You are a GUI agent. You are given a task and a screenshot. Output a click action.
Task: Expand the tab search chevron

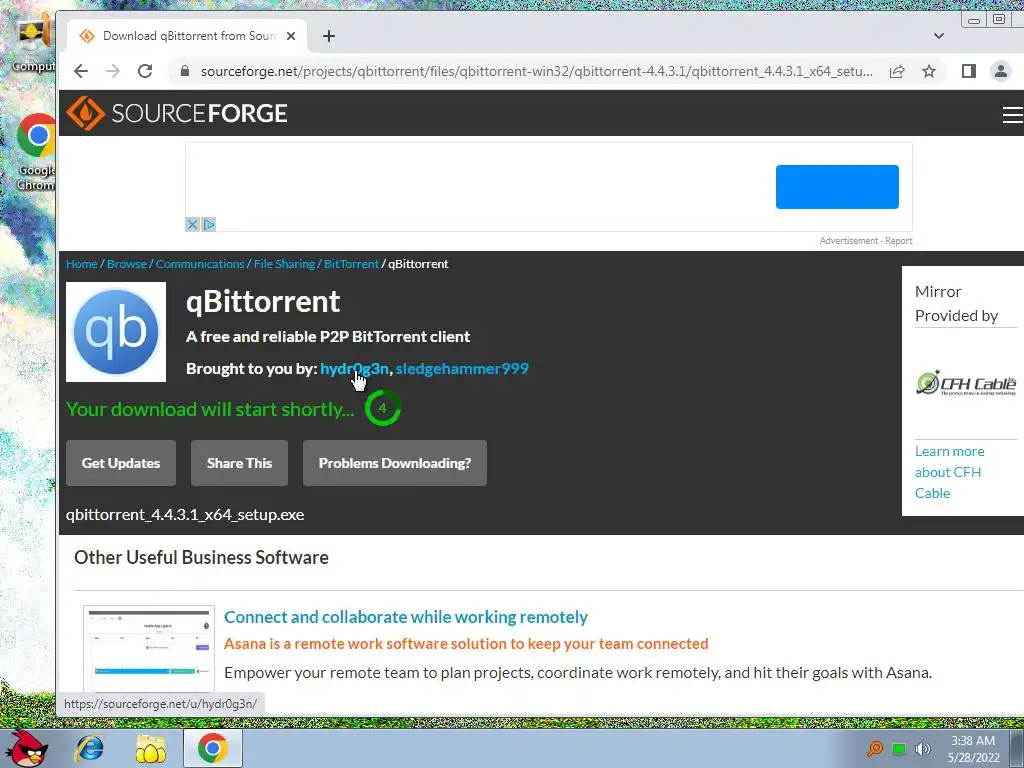[x=938, y=36]
